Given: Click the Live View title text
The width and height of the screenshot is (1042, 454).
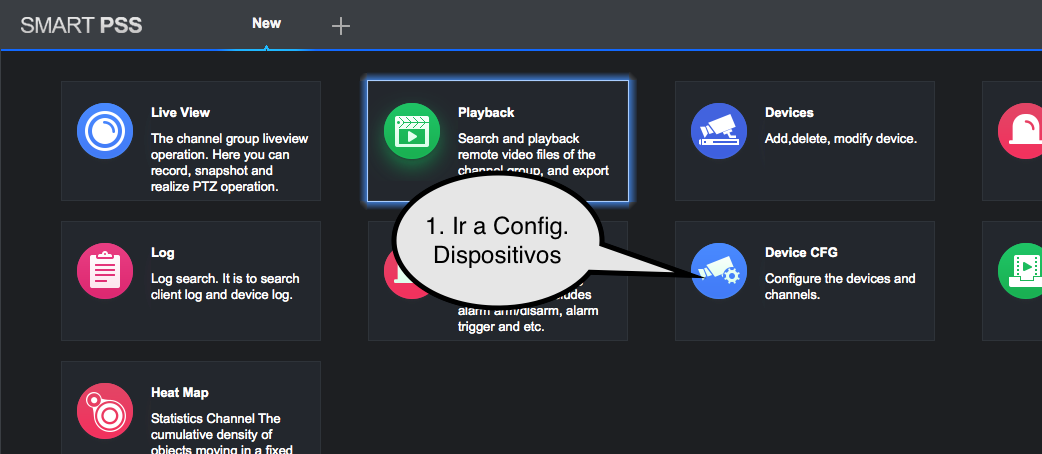Looking at the screenshot, I should click(x=181, y=113).
